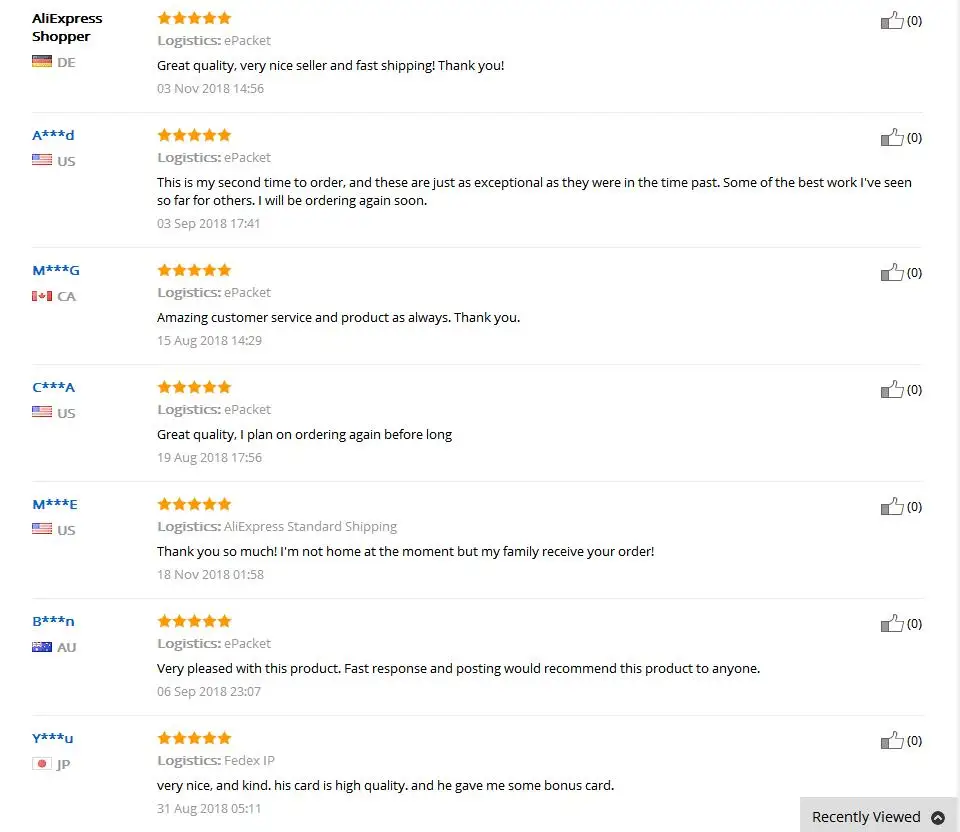The image size is (960, 832).
Task: Like M***E's review with thumbs-up
Action: click(x=892, y=506)
